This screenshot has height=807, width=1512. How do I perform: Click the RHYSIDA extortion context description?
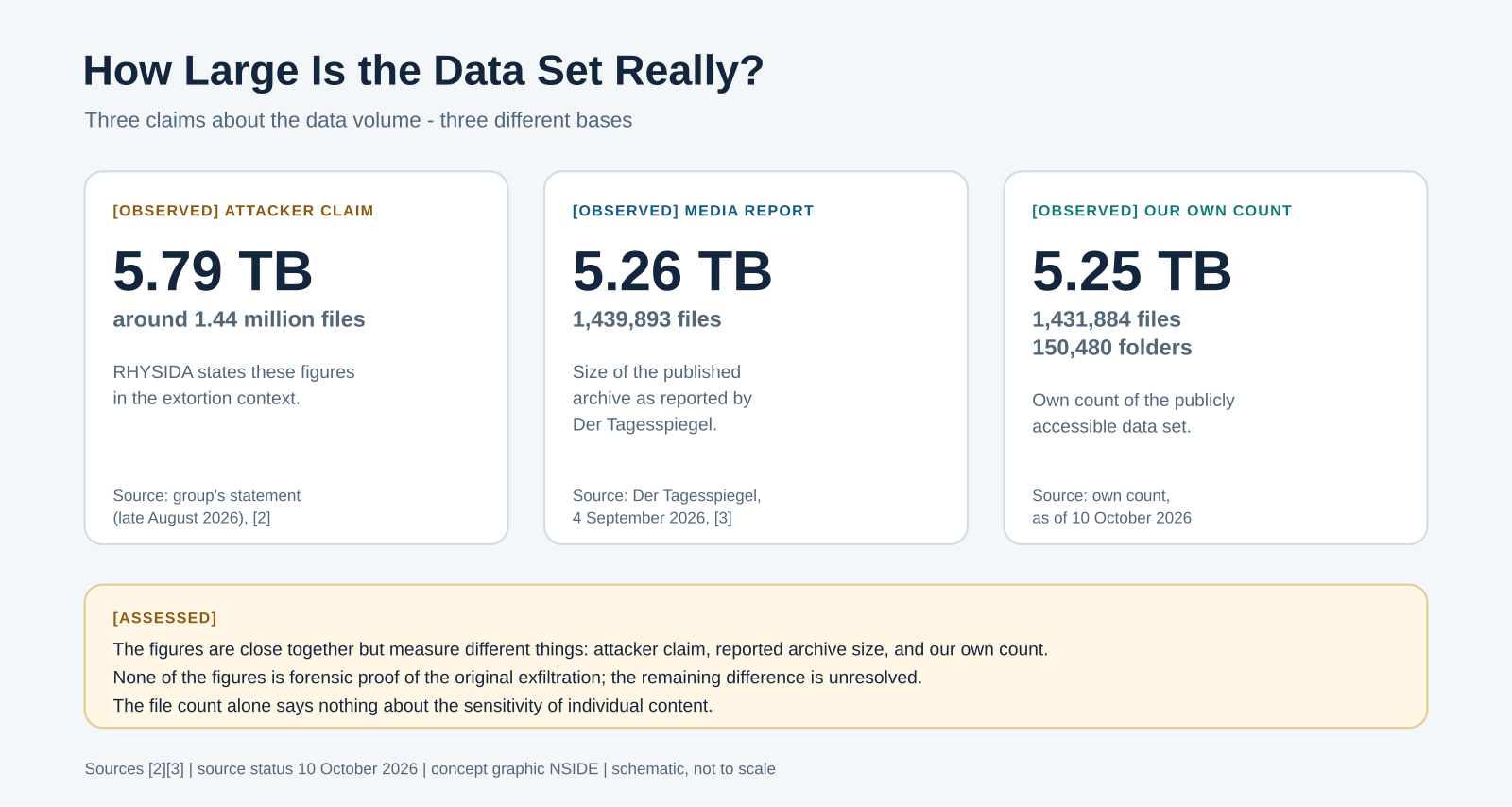coord(233,386)
